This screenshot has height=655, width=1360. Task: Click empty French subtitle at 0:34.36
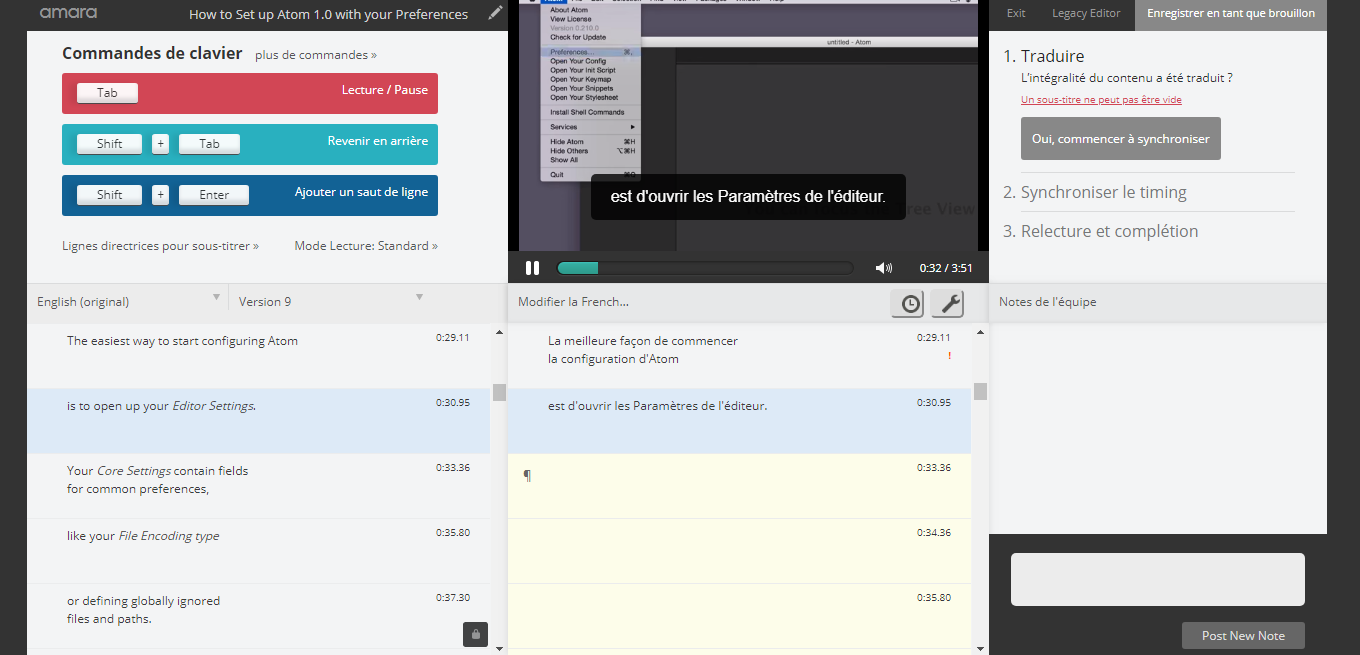(739, 551)
